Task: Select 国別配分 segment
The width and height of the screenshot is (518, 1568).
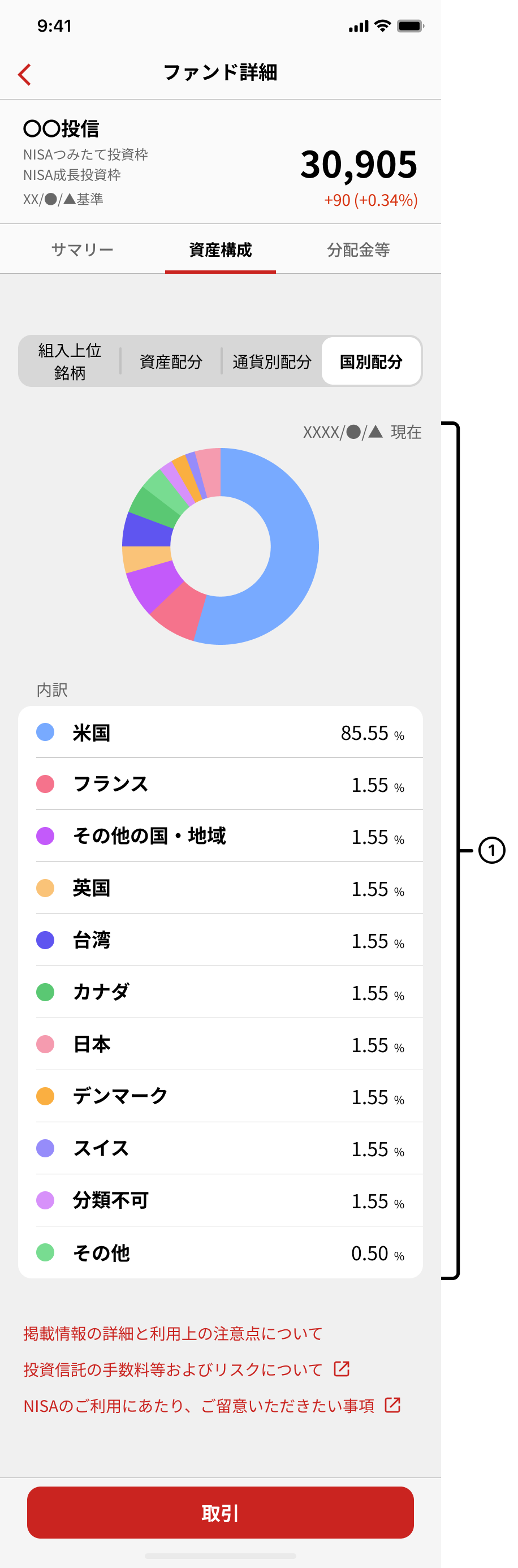Action: point(371,361)
